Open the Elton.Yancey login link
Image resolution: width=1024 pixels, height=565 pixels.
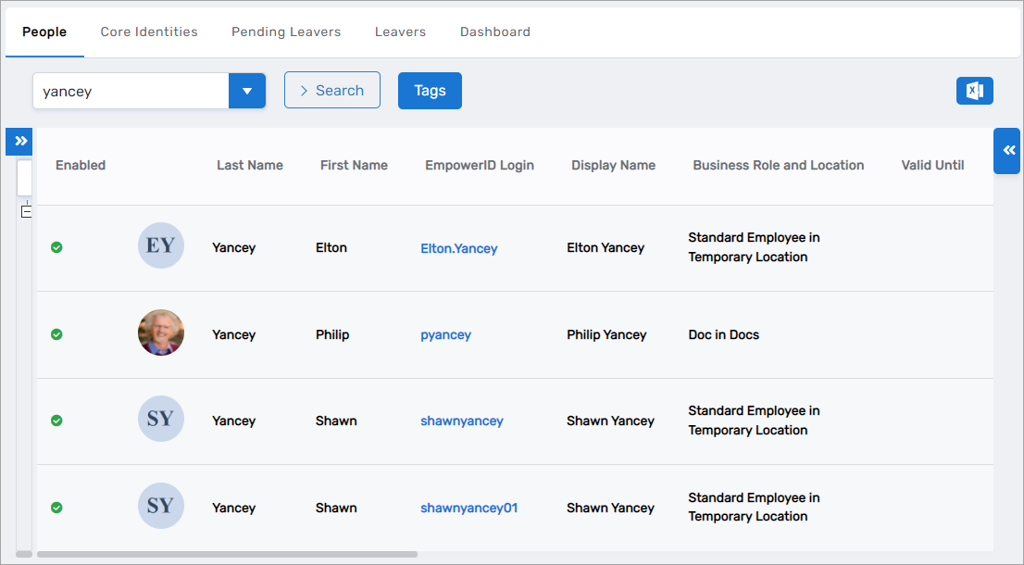pos(459,248)
